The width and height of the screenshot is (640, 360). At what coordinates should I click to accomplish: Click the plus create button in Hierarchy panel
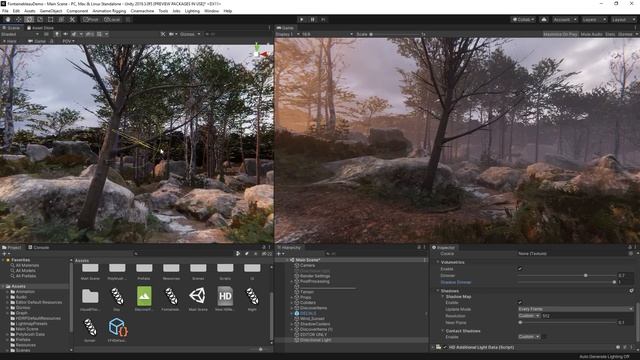coord(280,253)
